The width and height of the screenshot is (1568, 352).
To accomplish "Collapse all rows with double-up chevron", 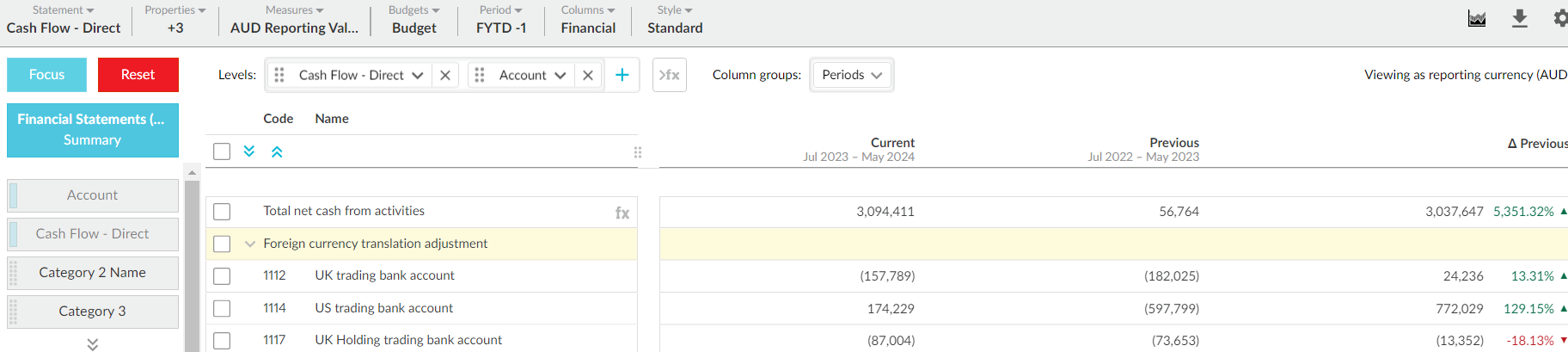I will pos(277,151).
